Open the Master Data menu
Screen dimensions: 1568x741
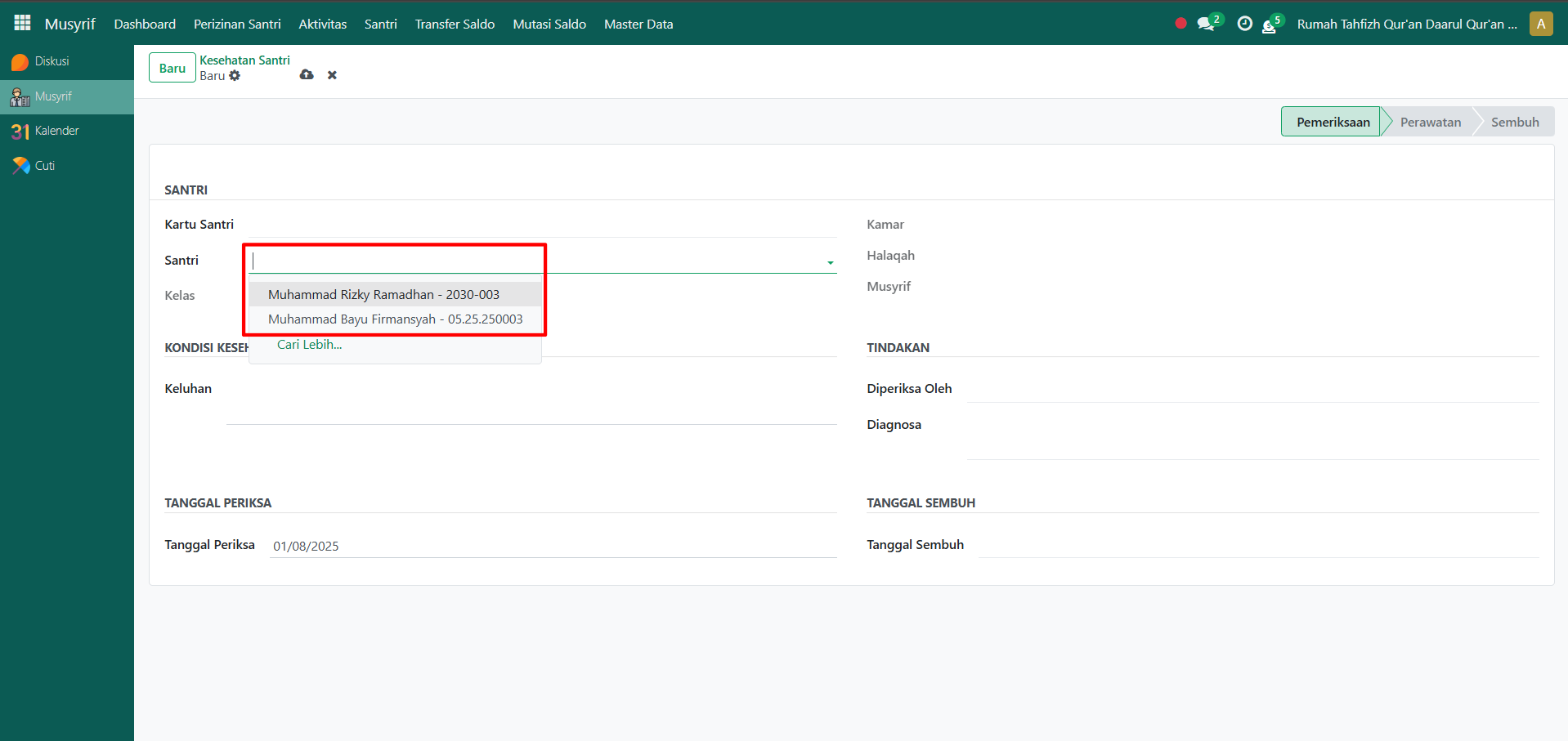[x=638, y=25]
